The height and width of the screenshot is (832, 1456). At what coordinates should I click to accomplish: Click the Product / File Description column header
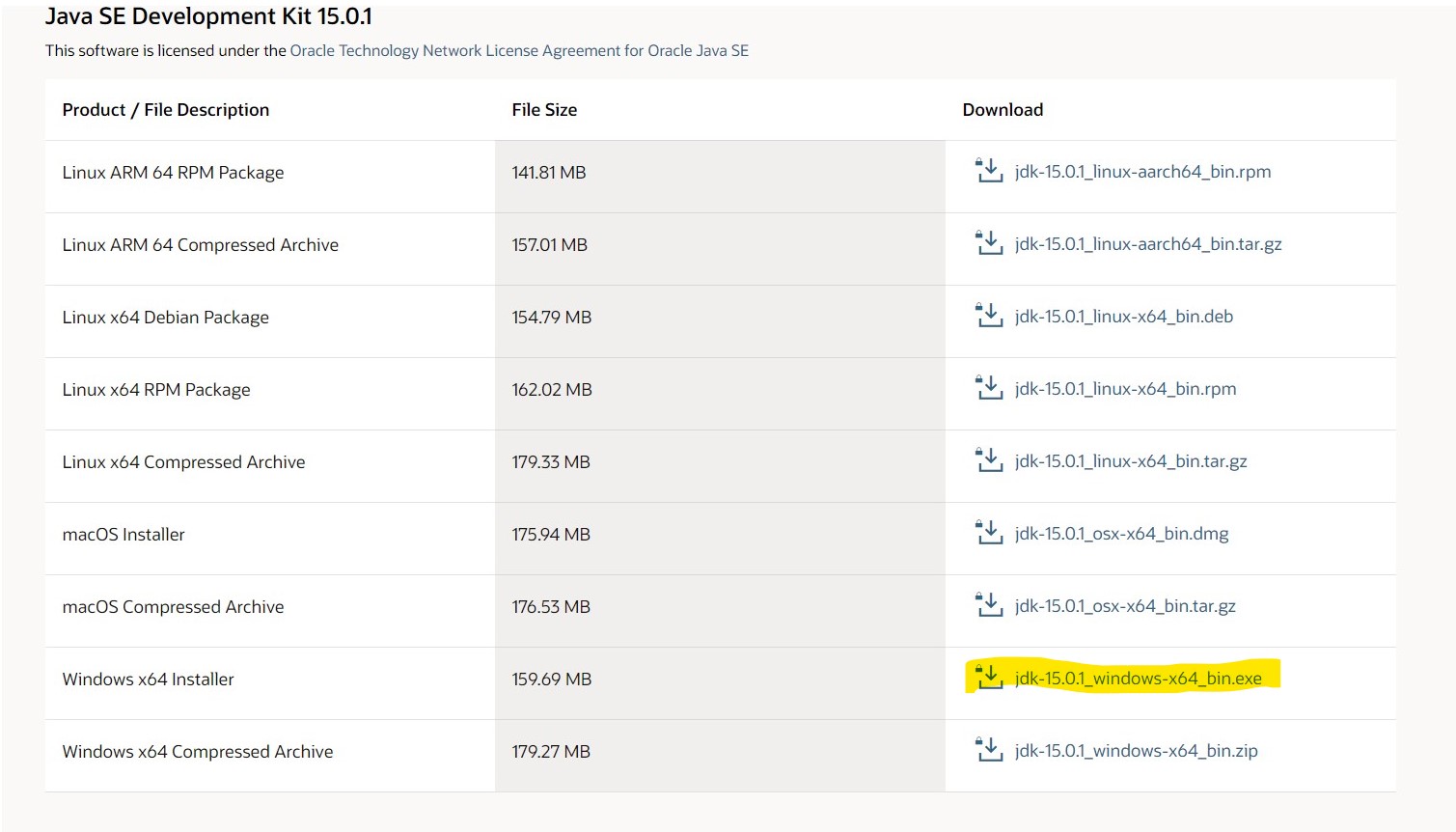click(166, 110)
